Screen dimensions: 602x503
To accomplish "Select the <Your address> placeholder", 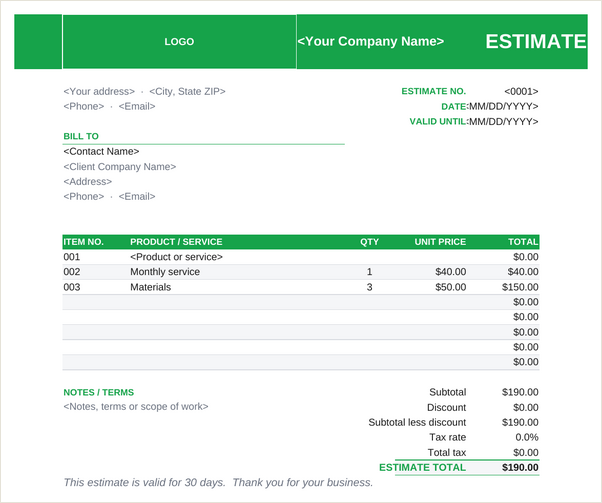I will [x=99, y=91].
